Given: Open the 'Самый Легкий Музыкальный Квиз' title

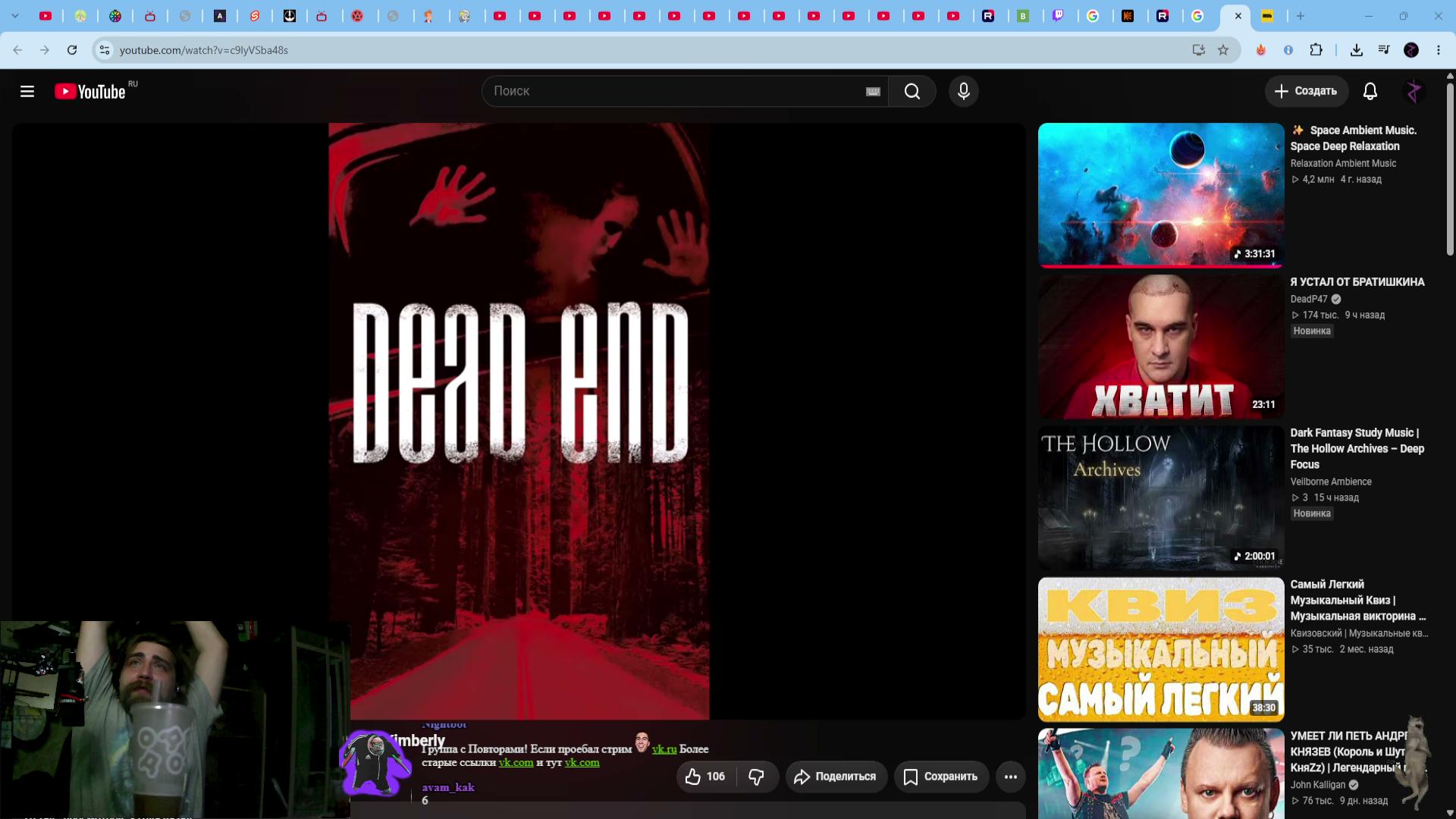Looking at the screenshot, I should [x=1358, y=601].
